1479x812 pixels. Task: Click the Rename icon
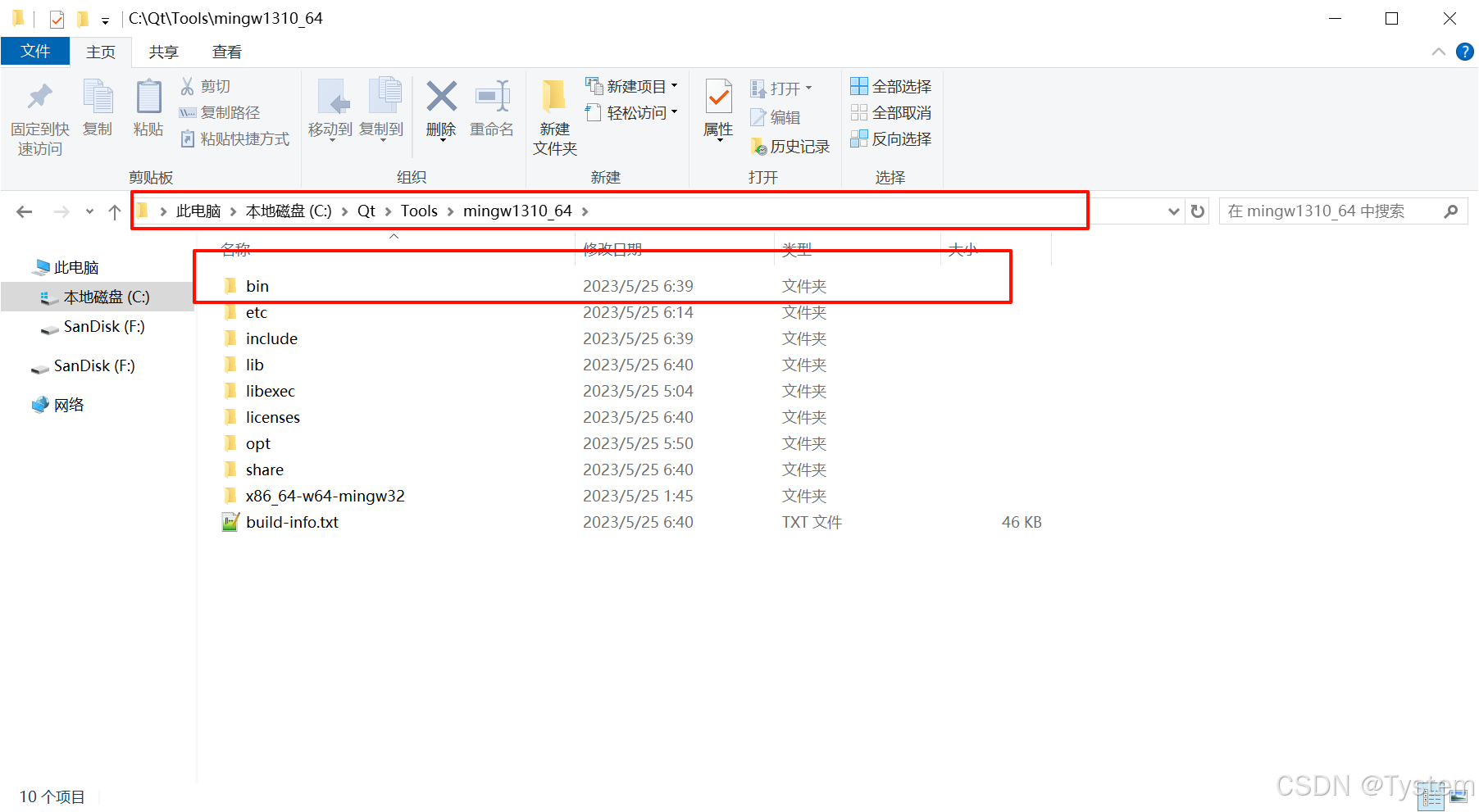point(492,97)
